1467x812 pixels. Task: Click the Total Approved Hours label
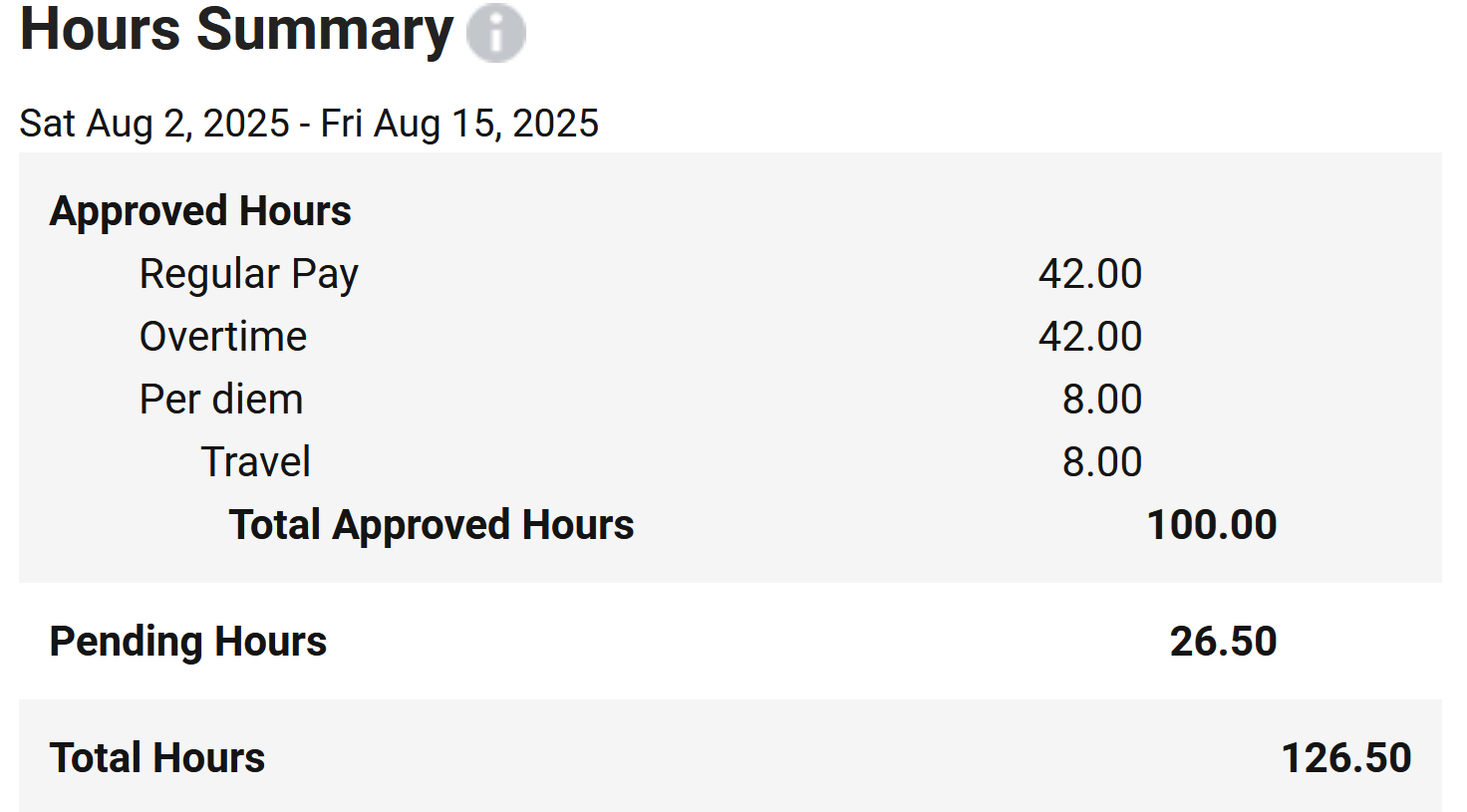tap(432, 525)
